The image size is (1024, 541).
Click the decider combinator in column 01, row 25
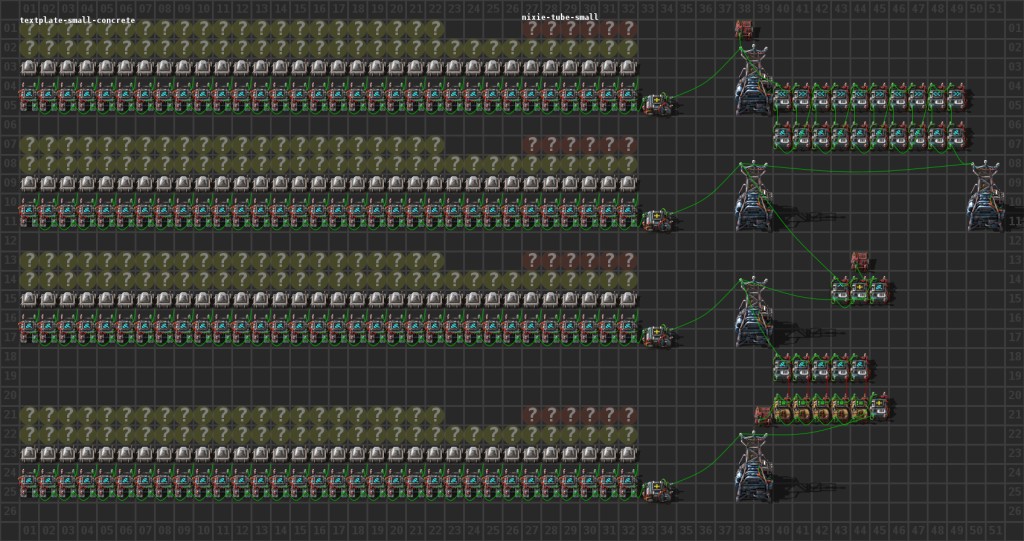point(29,482)
